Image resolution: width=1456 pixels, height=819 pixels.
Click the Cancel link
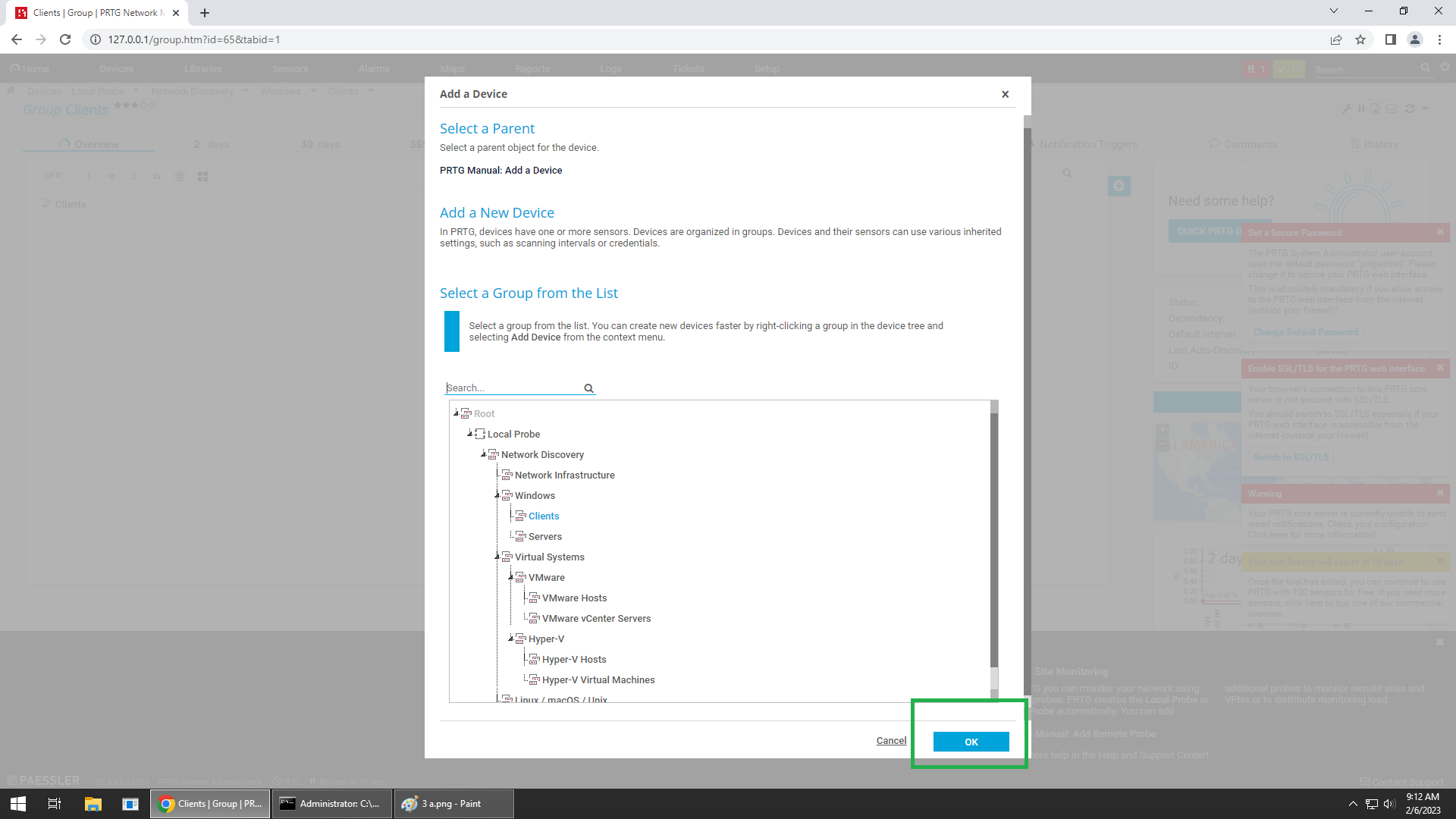(891, 741)
